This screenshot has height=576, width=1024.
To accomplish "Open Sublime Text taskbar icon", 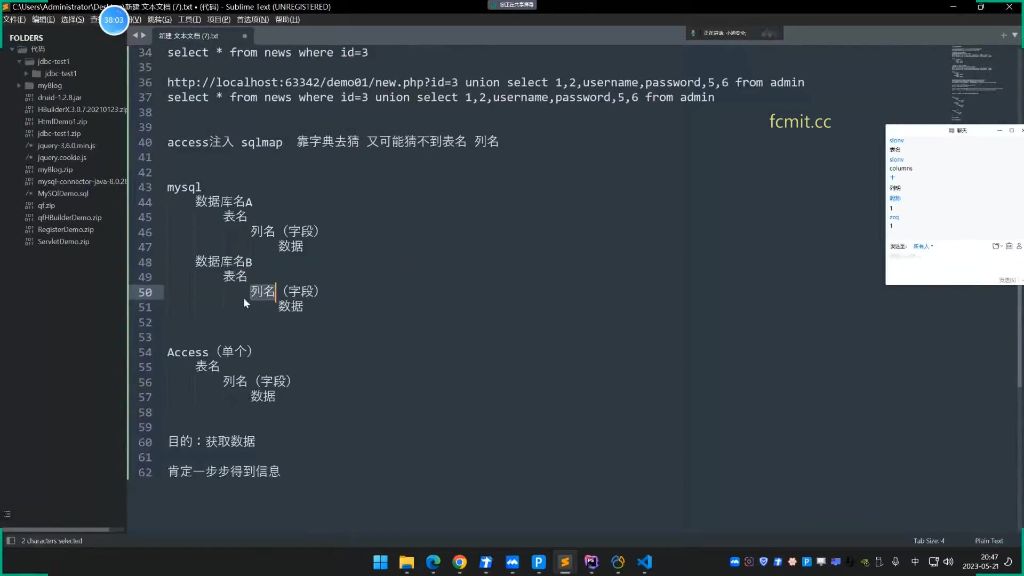I will click(565, 562).
